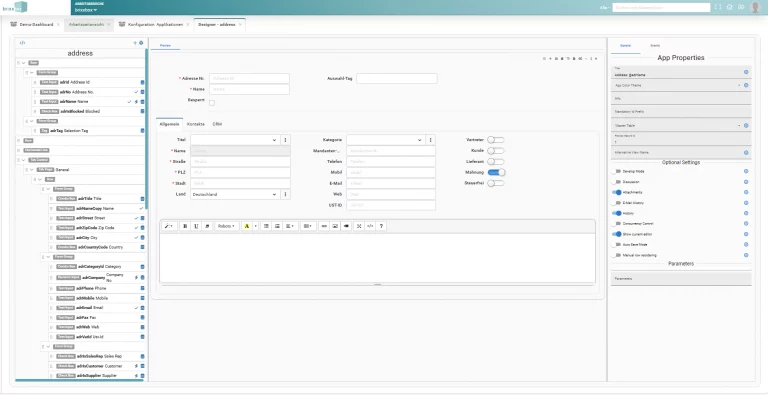Click the font highlight color A button
Viewport: 768px width, 395px height.
[x=247, y=226]
